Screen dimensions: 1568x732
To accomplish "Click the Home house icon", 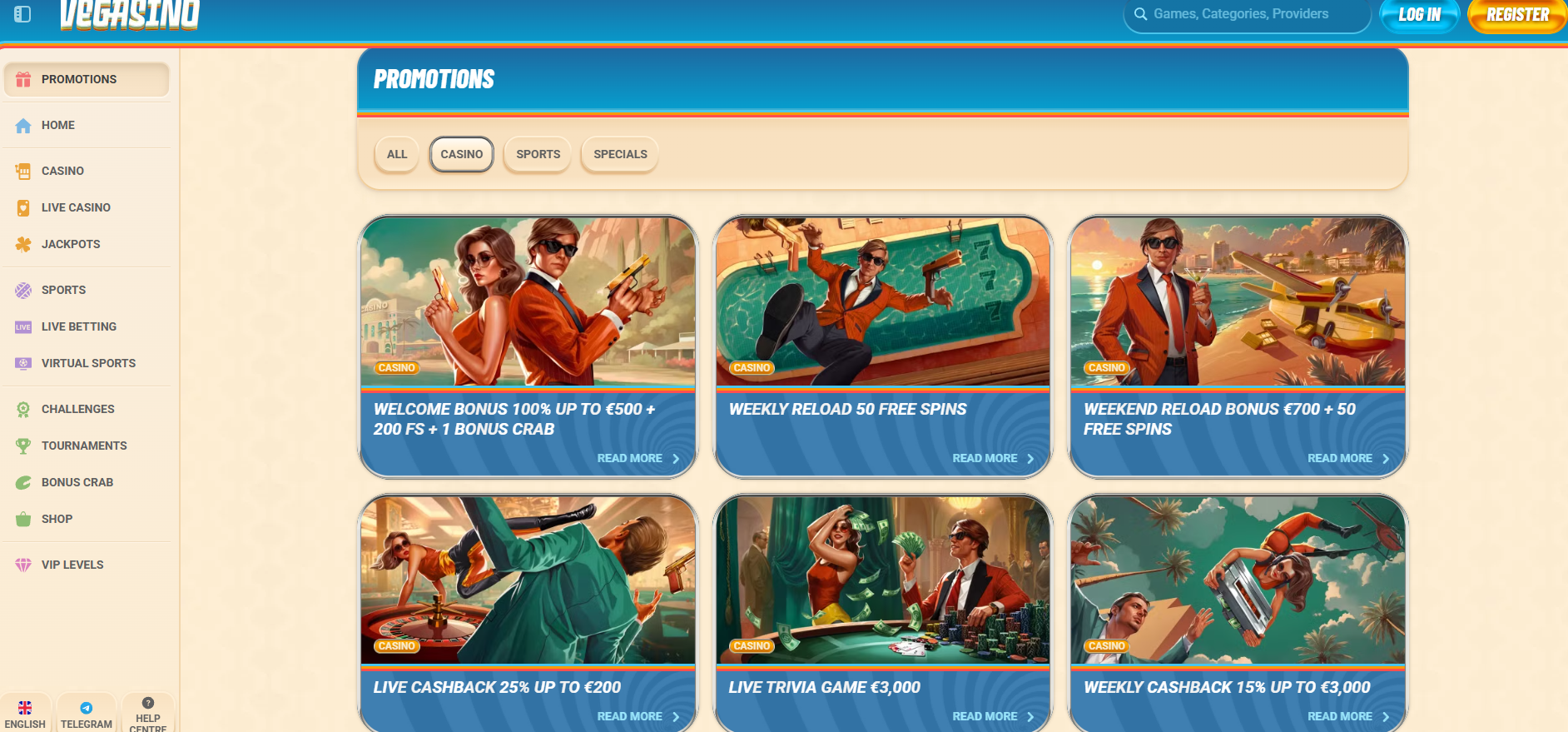I will point(23,126).
